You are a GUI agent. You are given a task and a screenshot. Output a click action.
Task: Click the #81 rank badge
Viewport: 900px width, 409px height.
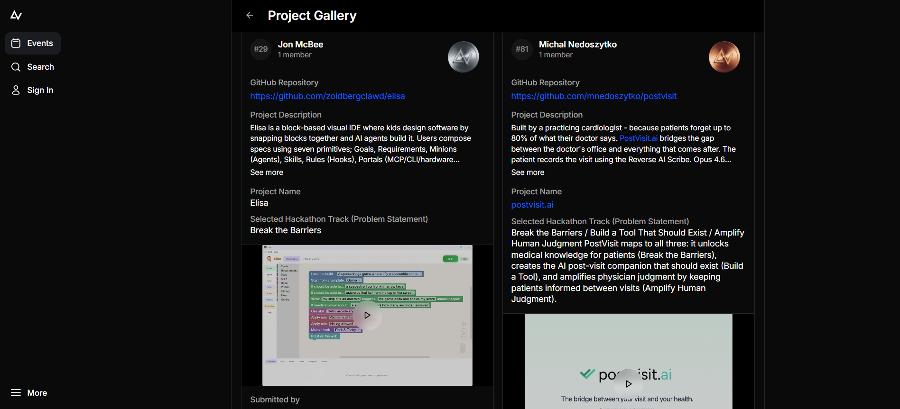(521, 49)
